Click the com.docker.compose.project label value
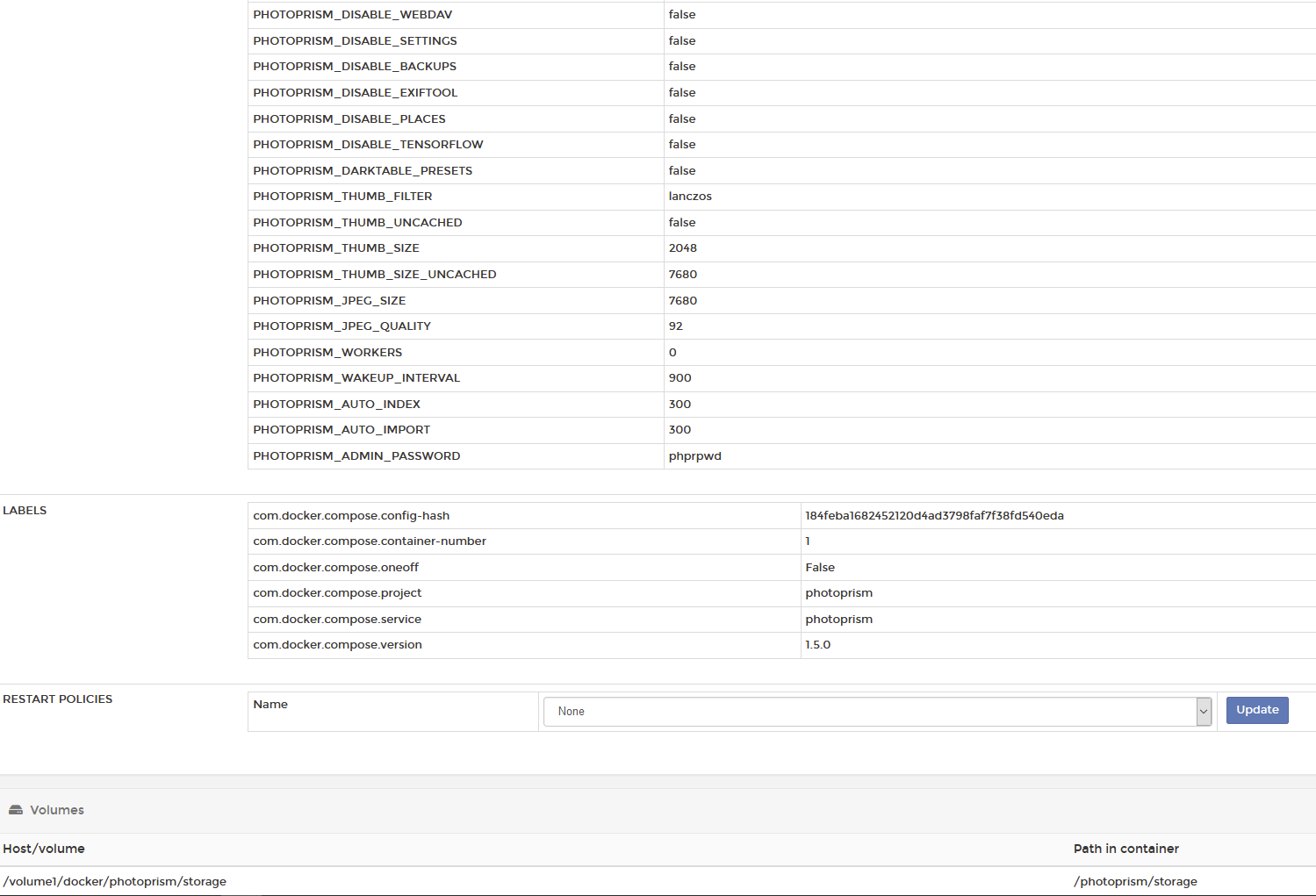The image size is (1316, 896). (x=838, y=592)
